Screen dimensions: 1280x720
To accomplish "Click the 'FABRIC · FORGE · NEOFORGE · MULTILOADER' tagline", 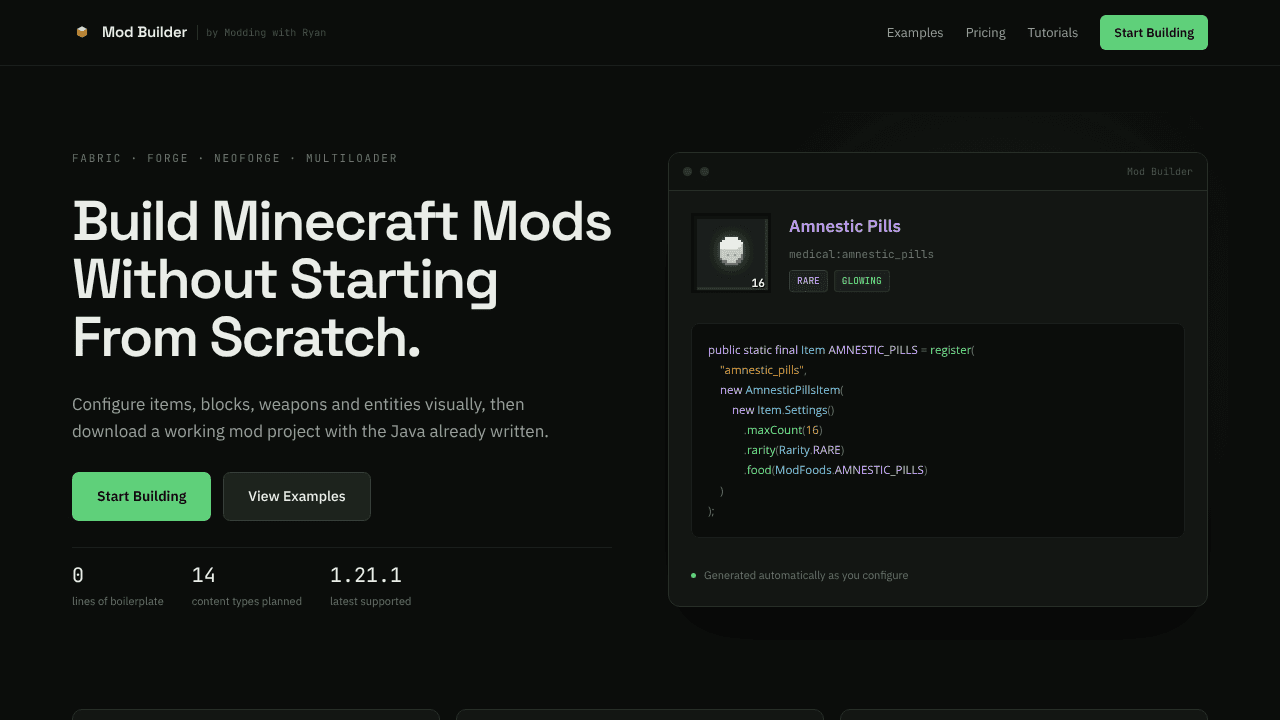I will point(235,158).
